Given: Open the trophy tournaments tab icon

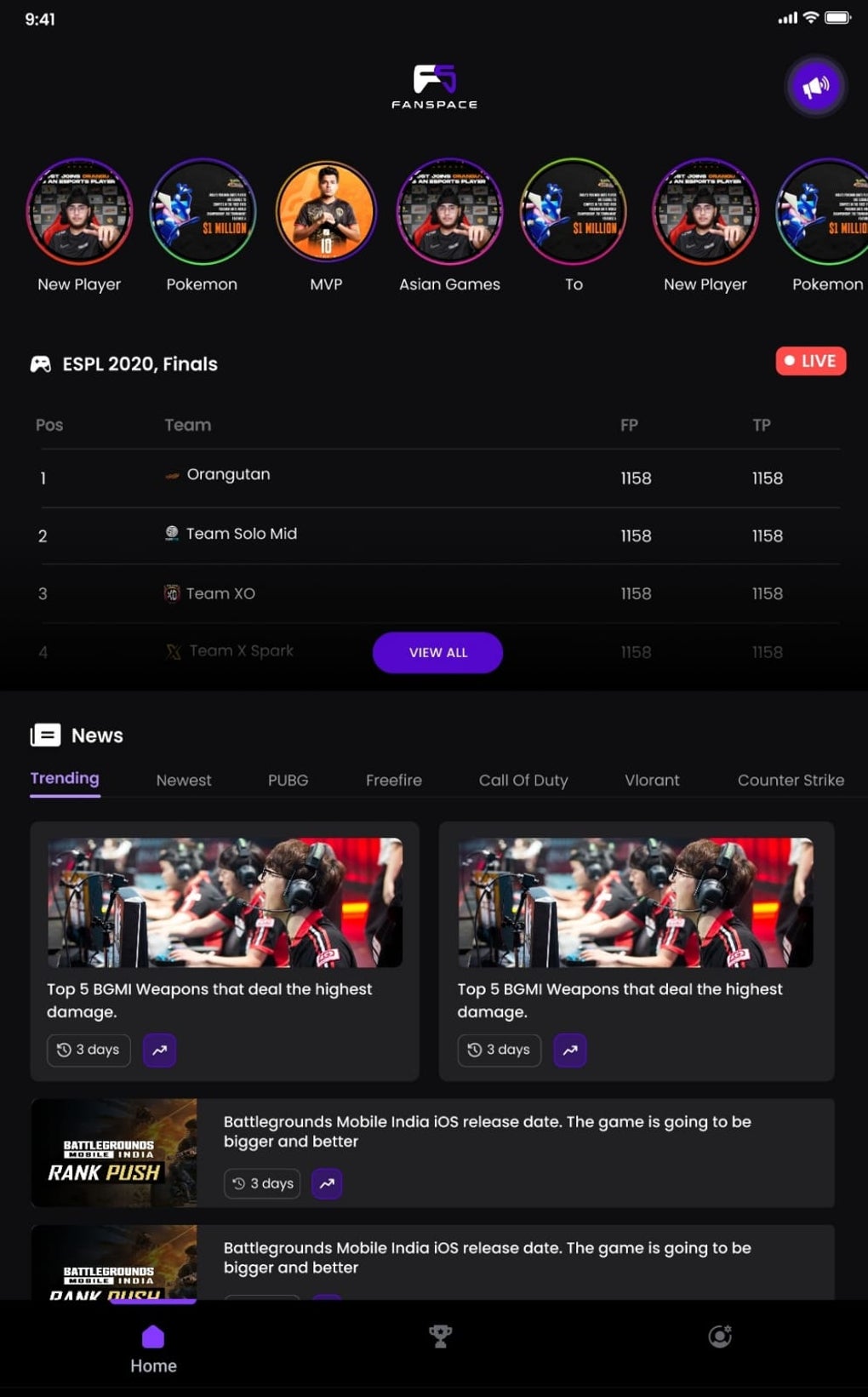Looking at the screenshot, I should click(440, 1336).
